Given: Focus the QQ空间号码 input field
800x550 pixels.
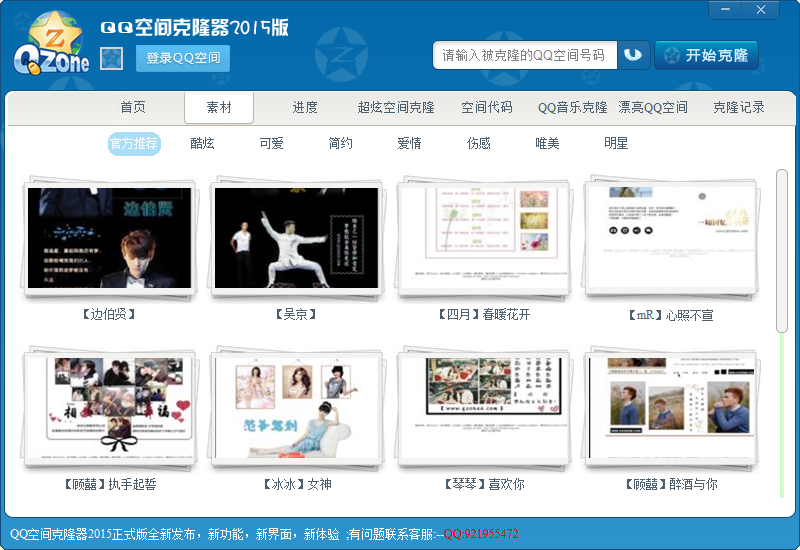Looking at the screenshot, I should pyautogui.click(x=525, y=55).
